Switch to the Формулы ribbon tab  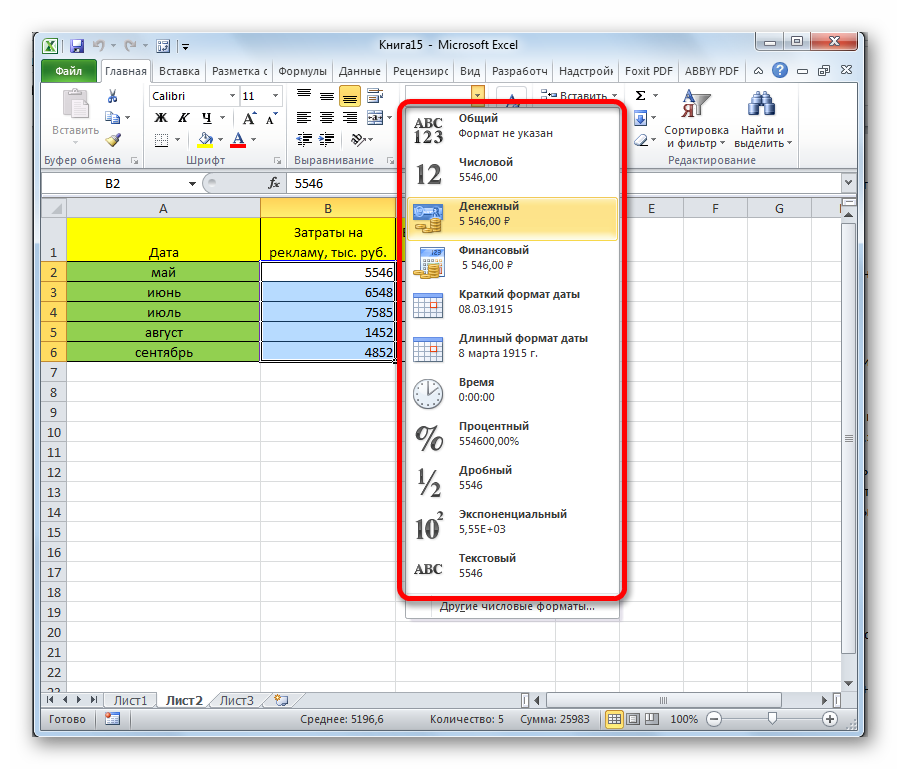click(x=302, y=71)
